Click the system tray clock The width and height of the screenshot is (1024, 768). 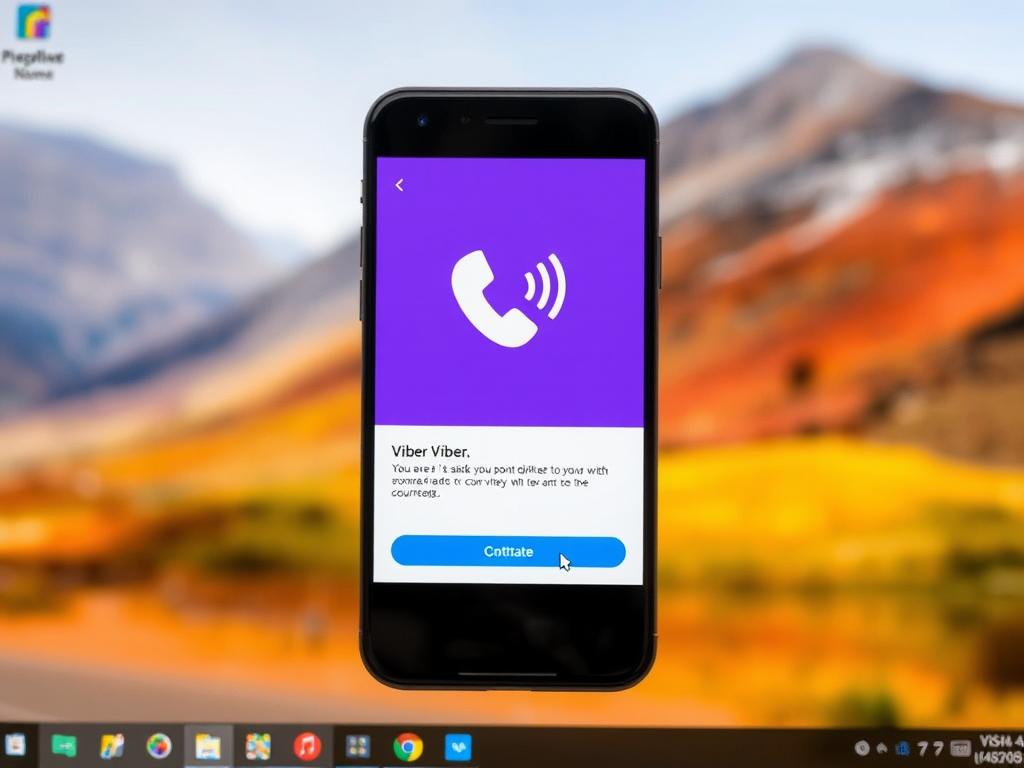tap(997, 748)
